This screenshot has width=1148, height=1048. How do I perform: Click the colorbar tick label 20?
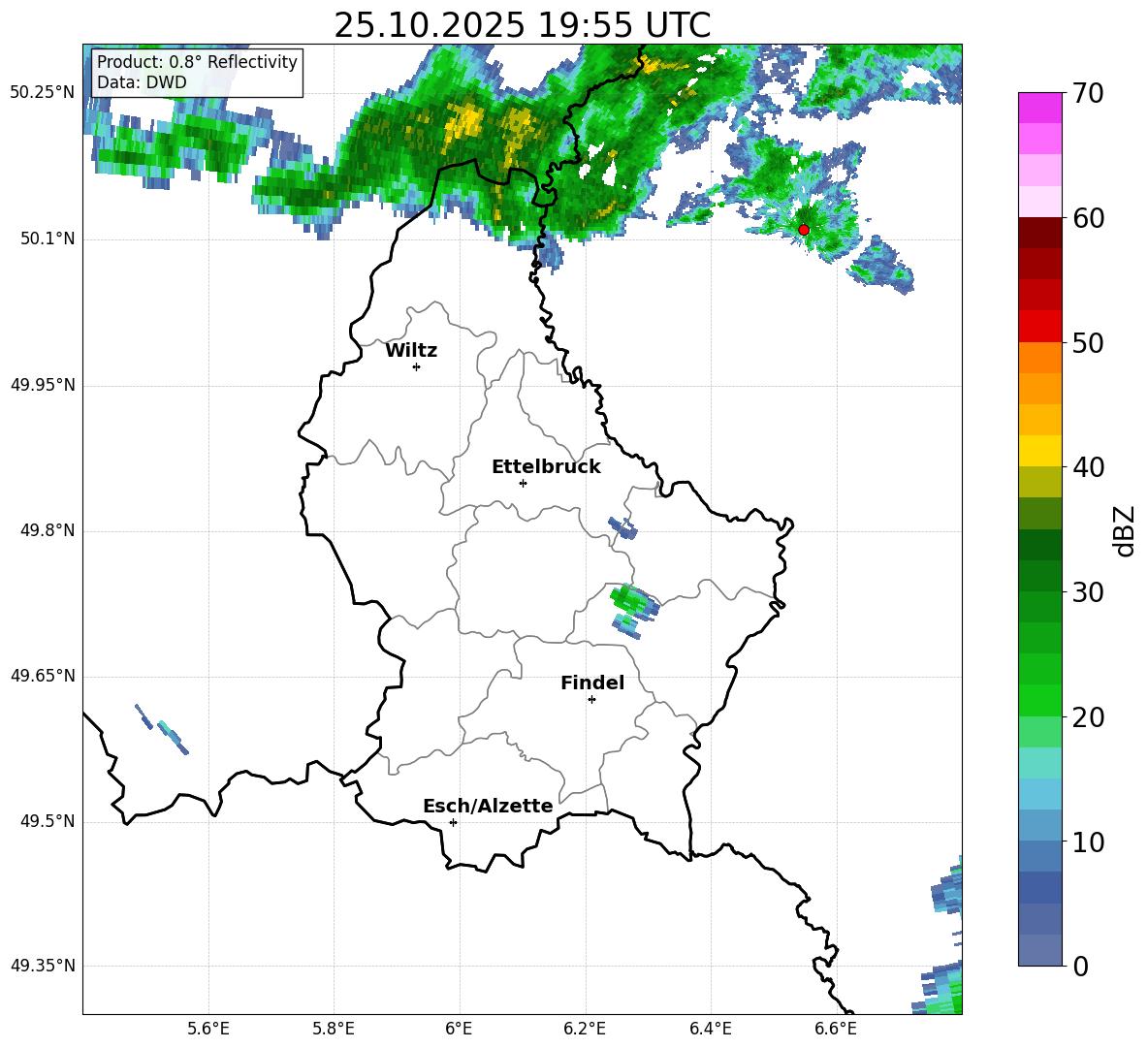click(x=1089, y=717)
